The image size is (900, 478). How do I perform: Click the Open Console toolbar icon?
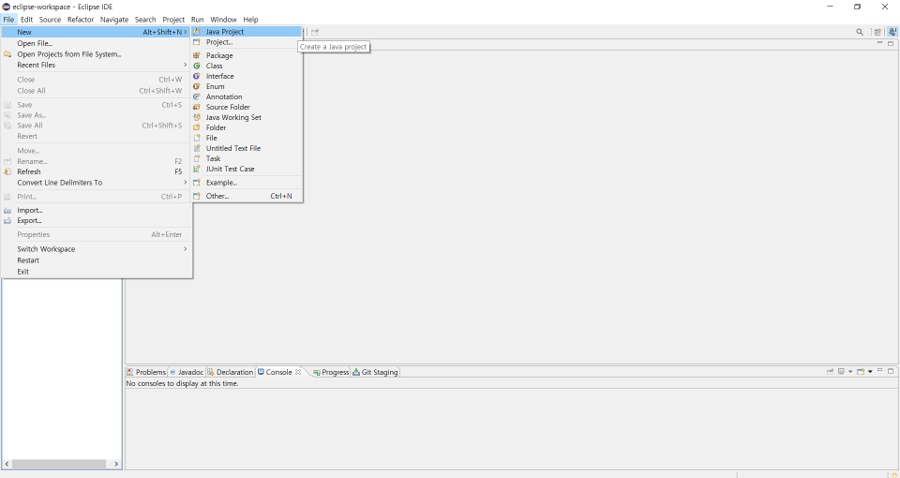click(x=860, y=372)
